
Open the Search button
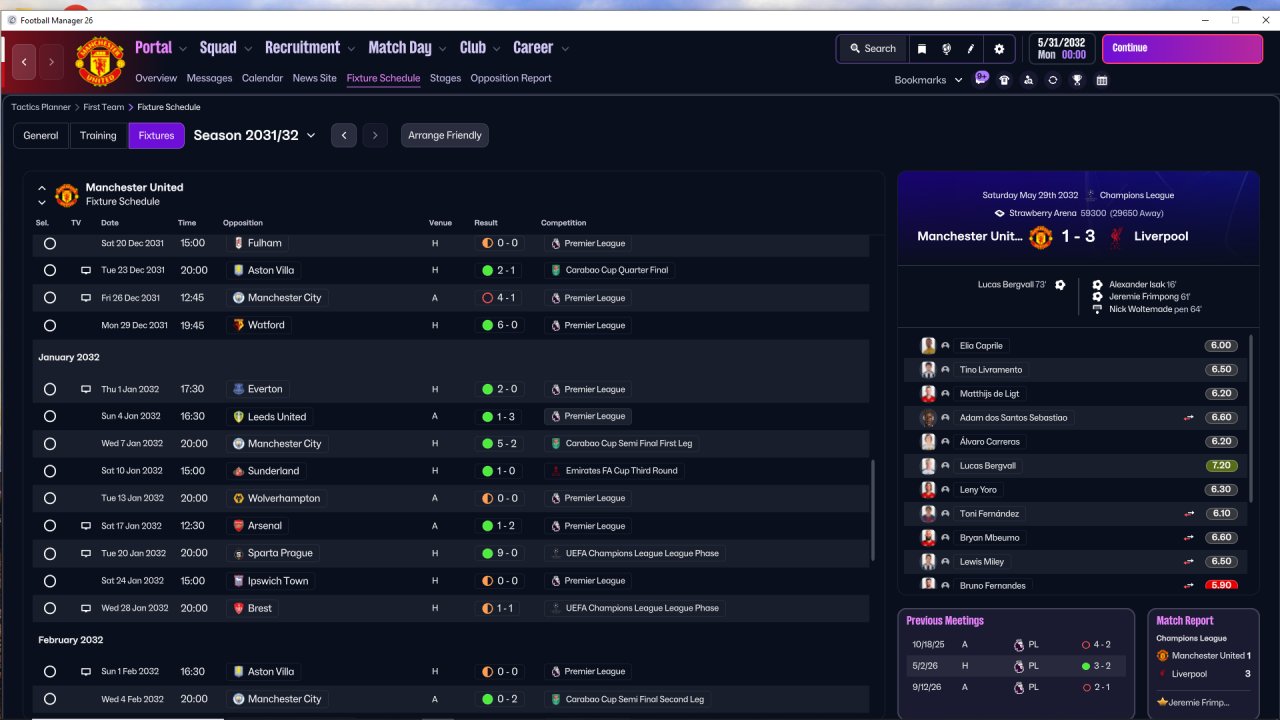pos(873,48)
